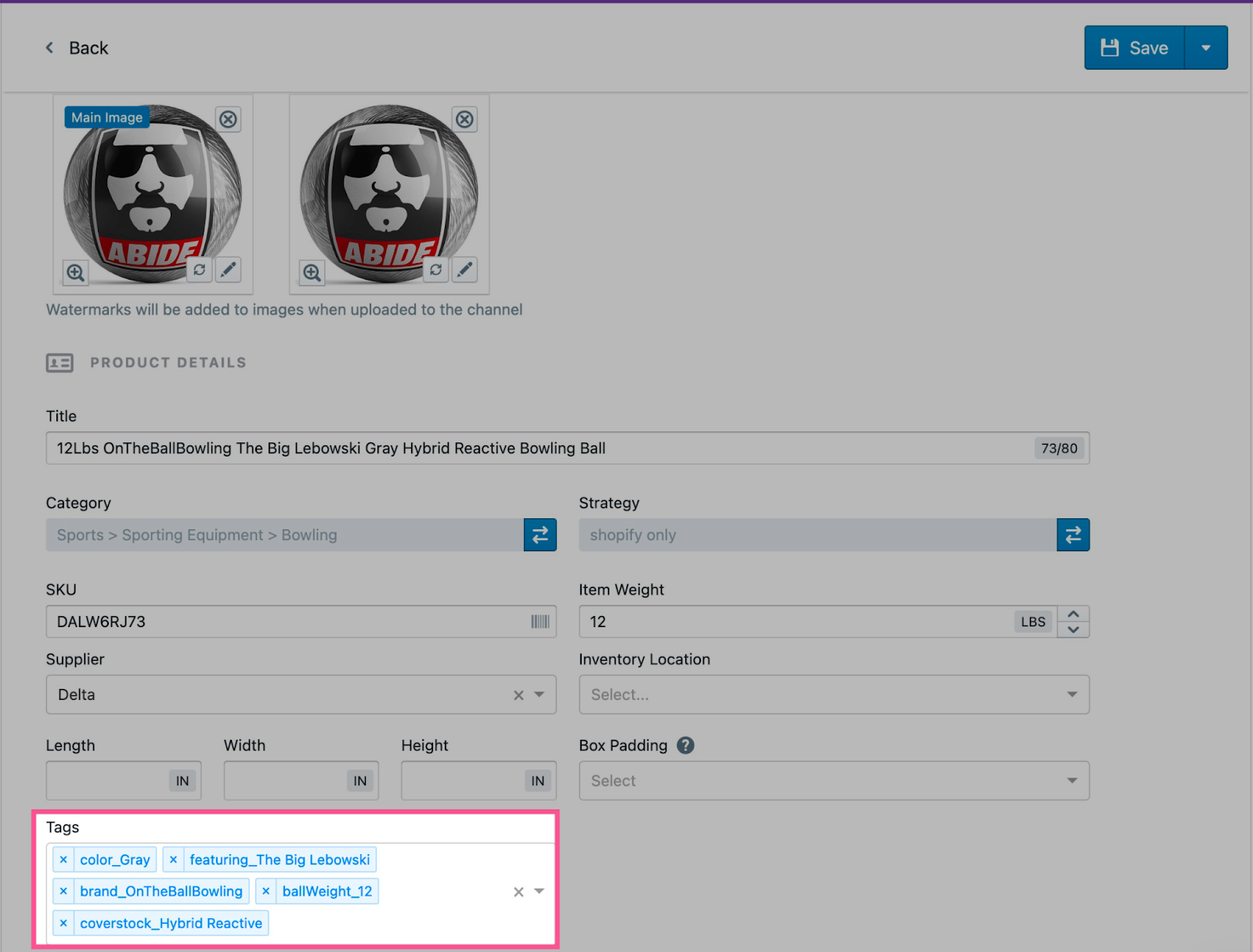The image size is (1253, 952).
Task: Remove the second product image
Action: coord(464,119)
